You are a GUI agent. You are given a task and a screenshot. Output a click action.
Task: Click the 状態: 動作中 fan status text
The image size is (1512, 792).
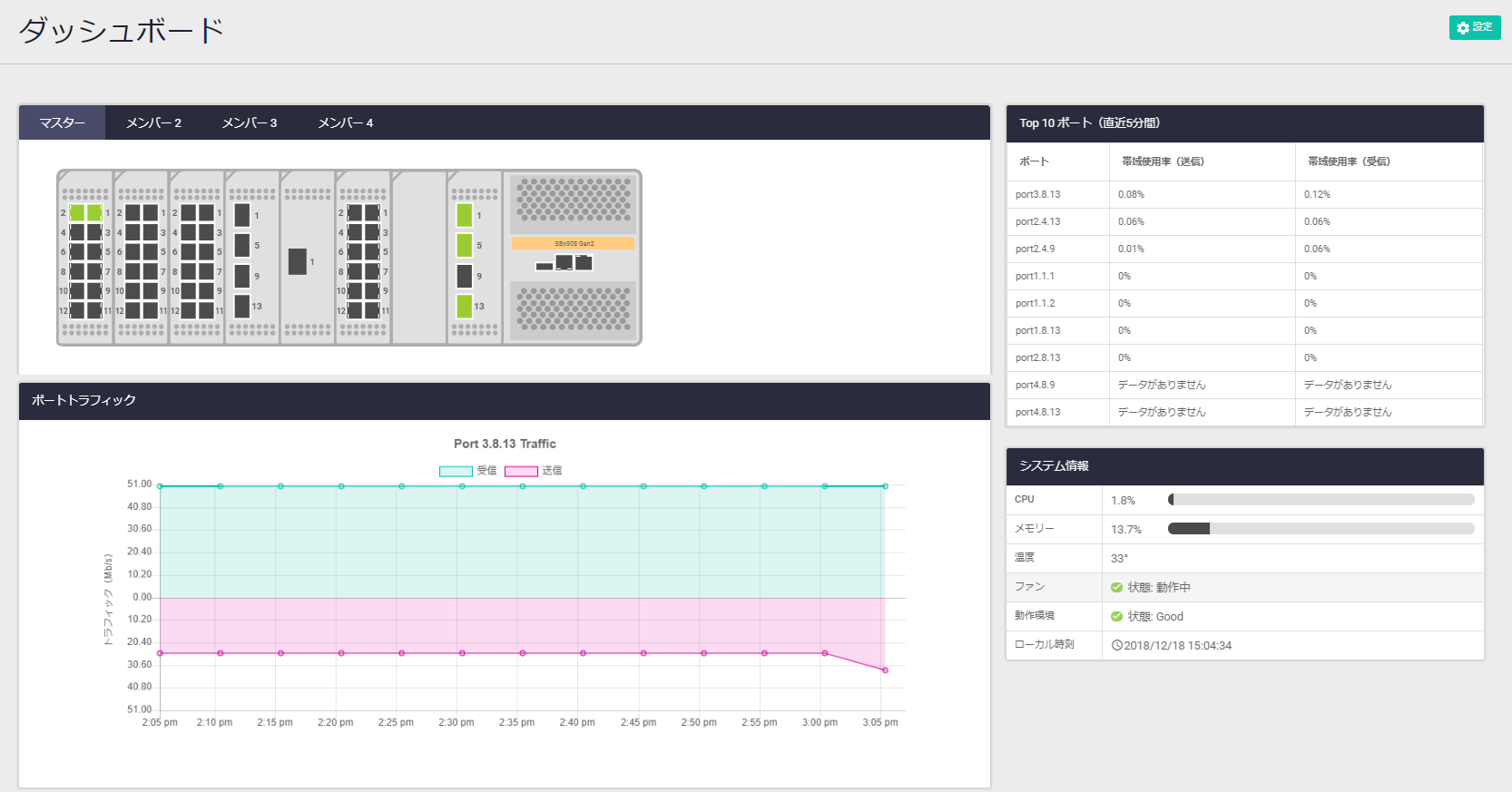(x=1159, y=587)
